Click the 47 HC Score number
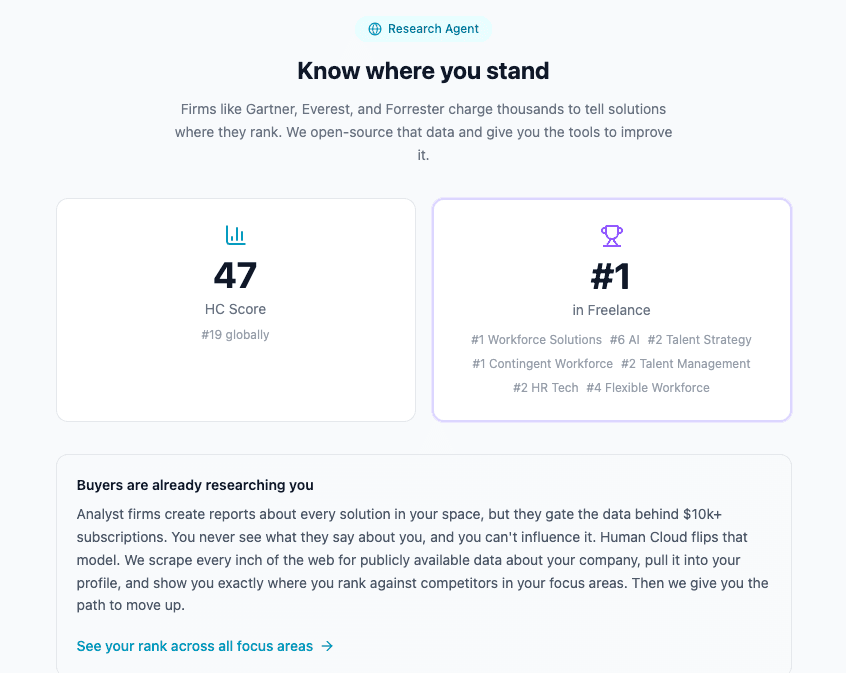Screen dimensions: 846x673 pos(235,275)
